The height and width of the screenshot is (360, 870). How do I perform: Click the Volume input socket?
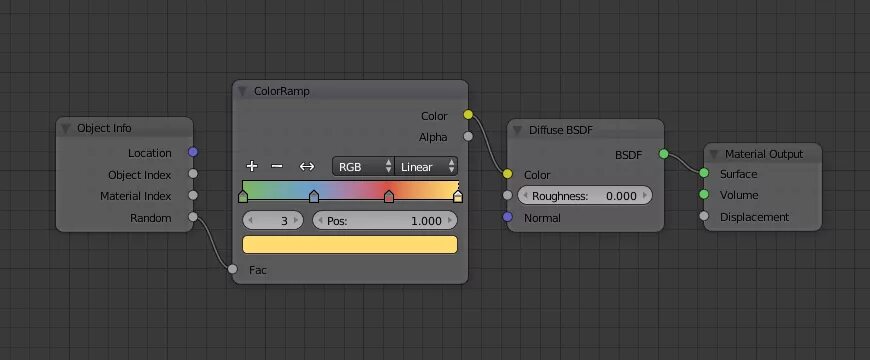click(704, 195)
